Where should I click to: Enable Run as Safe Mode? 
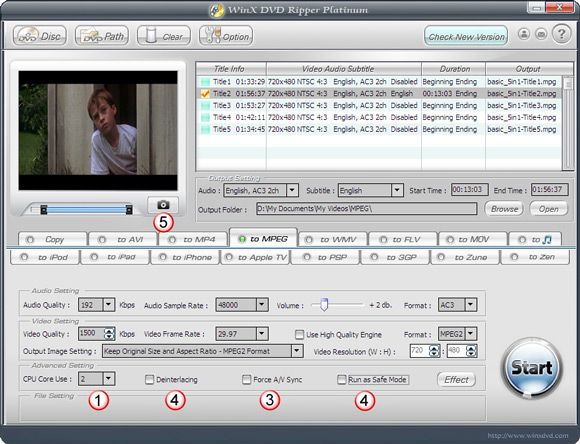[x=342, y=380]
